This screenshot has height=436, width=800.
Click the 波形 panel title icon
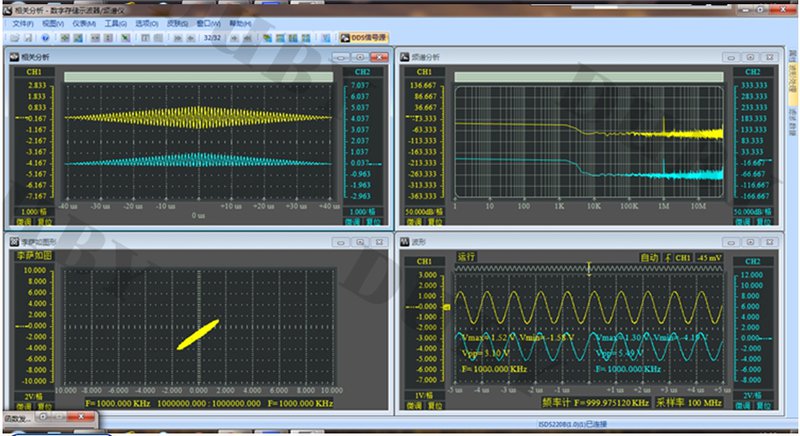click(x=405, y=242)
